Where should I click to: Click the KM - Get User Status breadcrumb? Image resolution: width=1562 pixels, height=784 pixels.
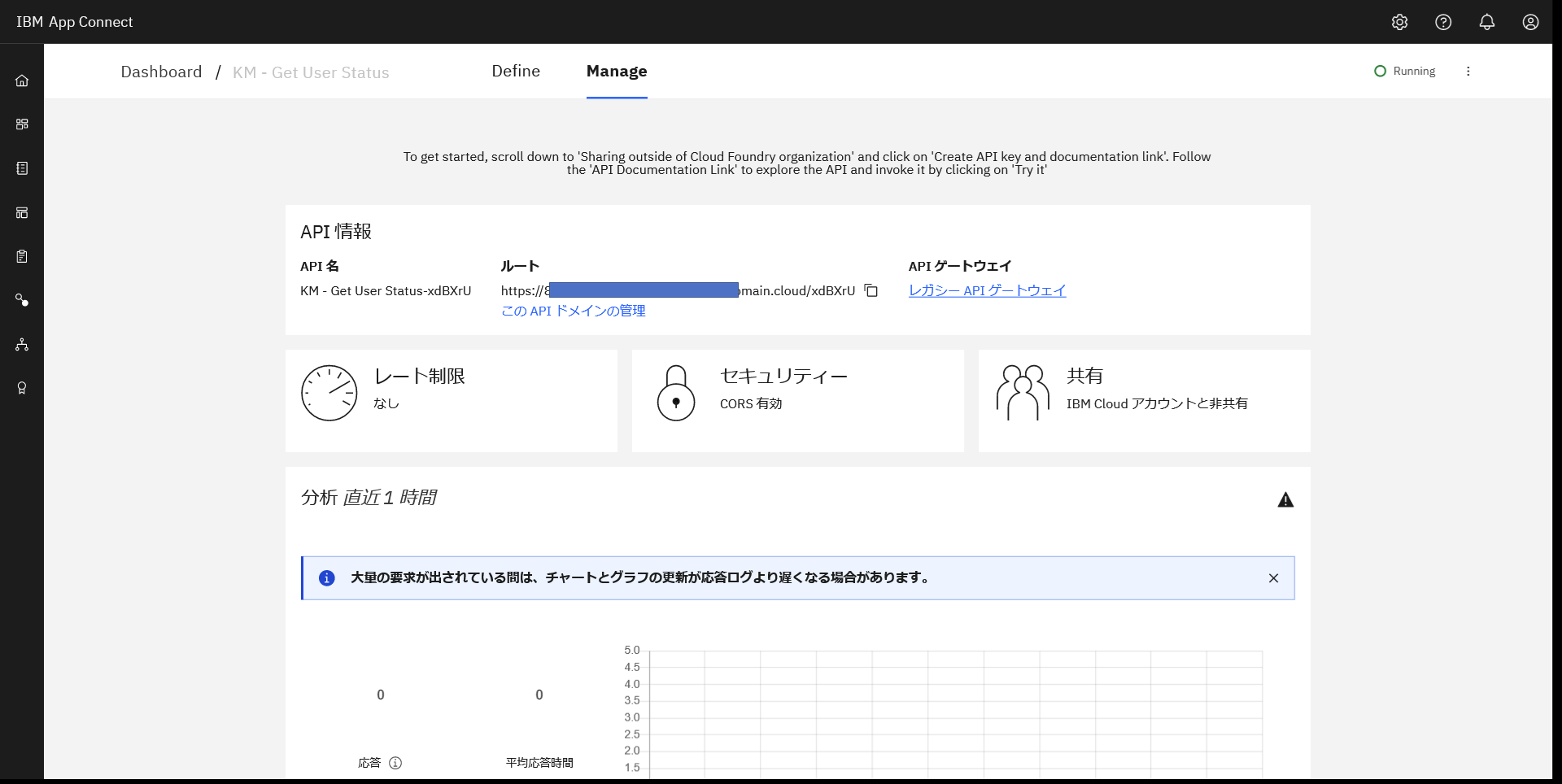pyautogui.click(x=311, y=72)
